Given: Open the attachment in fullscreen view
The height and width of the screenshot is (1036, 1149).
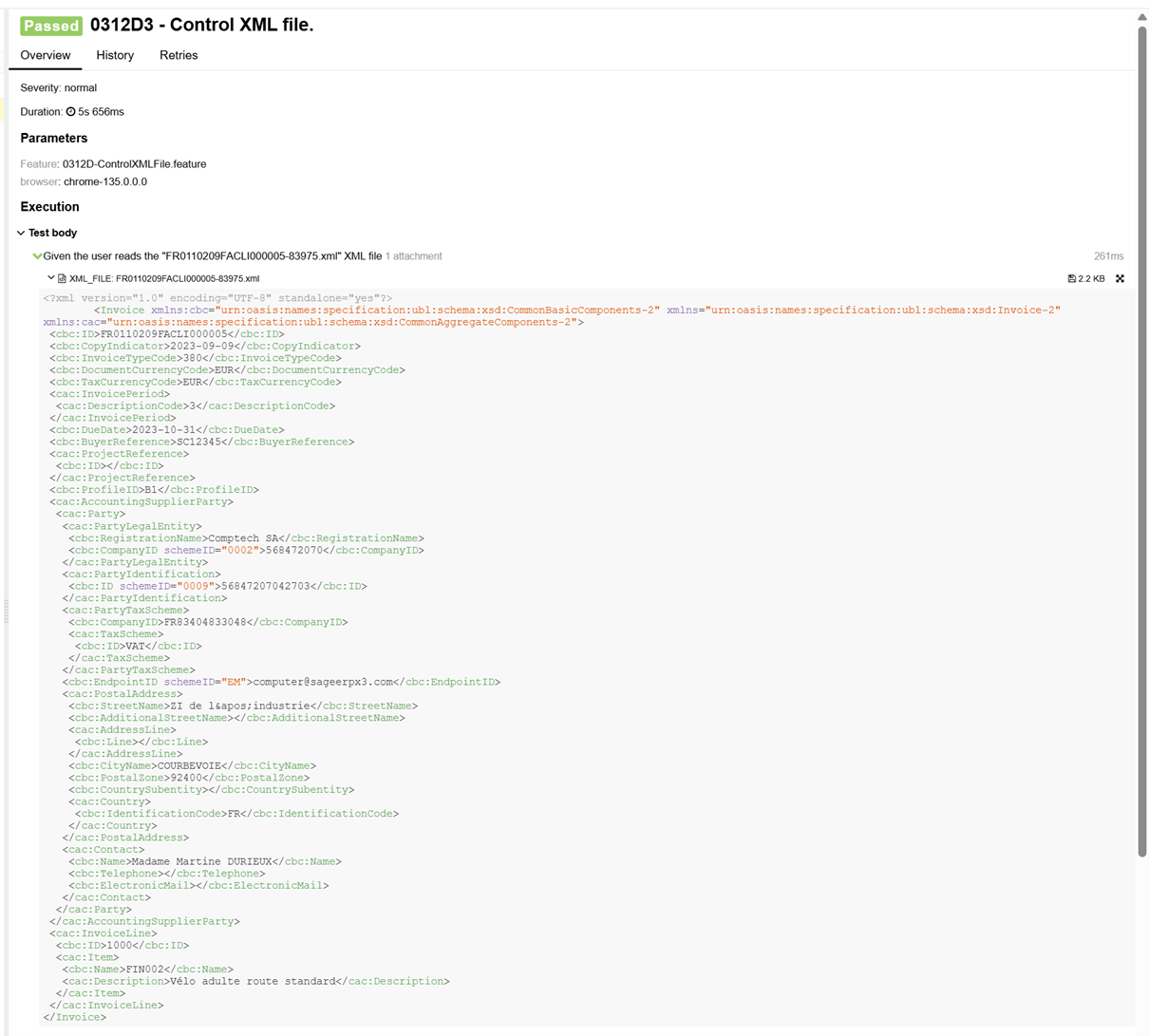Looking at the screenshot, I should click(1120, 279).
